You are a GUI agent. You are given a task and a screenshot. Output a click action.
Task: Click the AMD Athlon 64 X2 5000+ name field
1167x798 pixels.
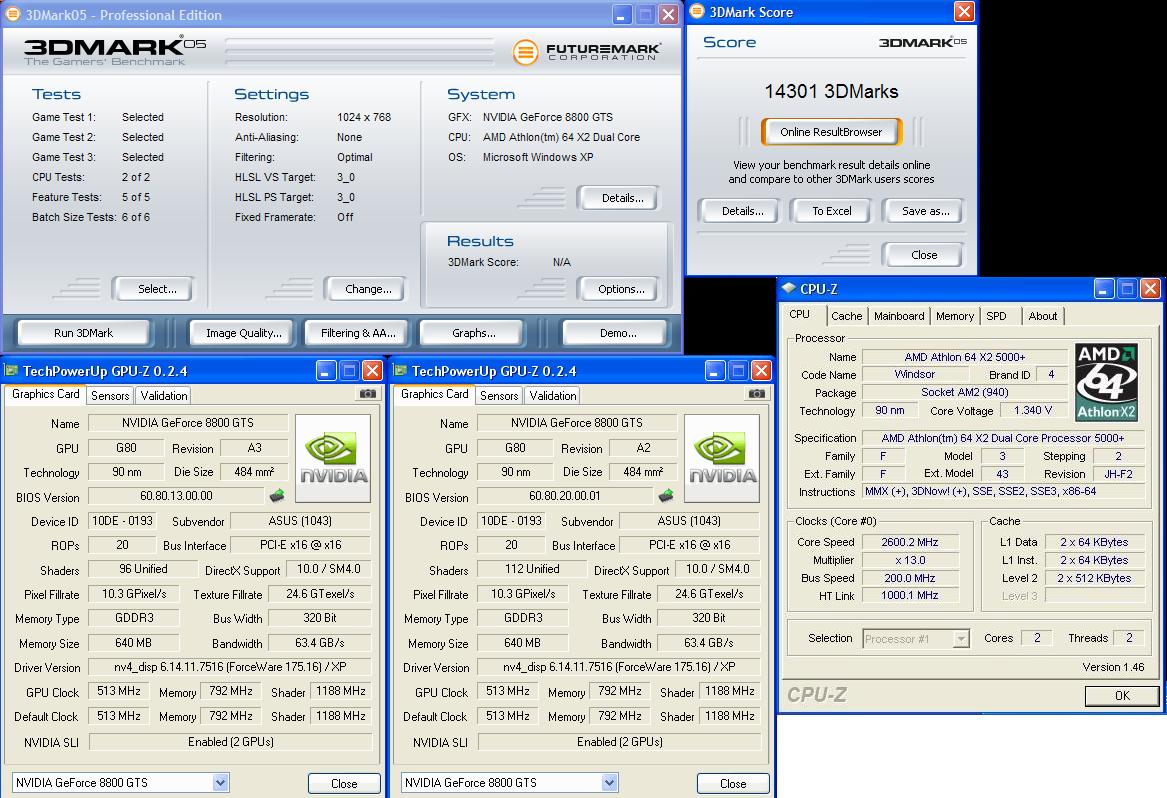(x=965, y=357)
